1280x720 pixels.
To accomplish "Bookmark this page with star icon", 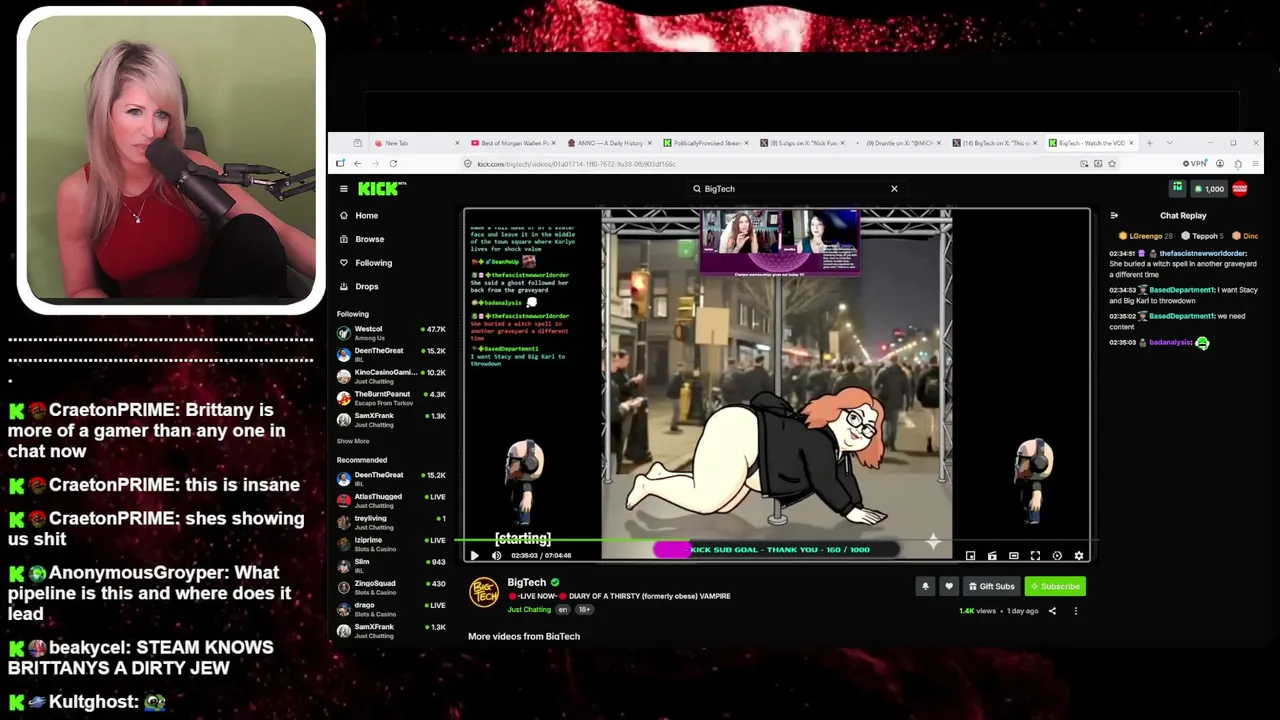I will (x=1112, y=164).
